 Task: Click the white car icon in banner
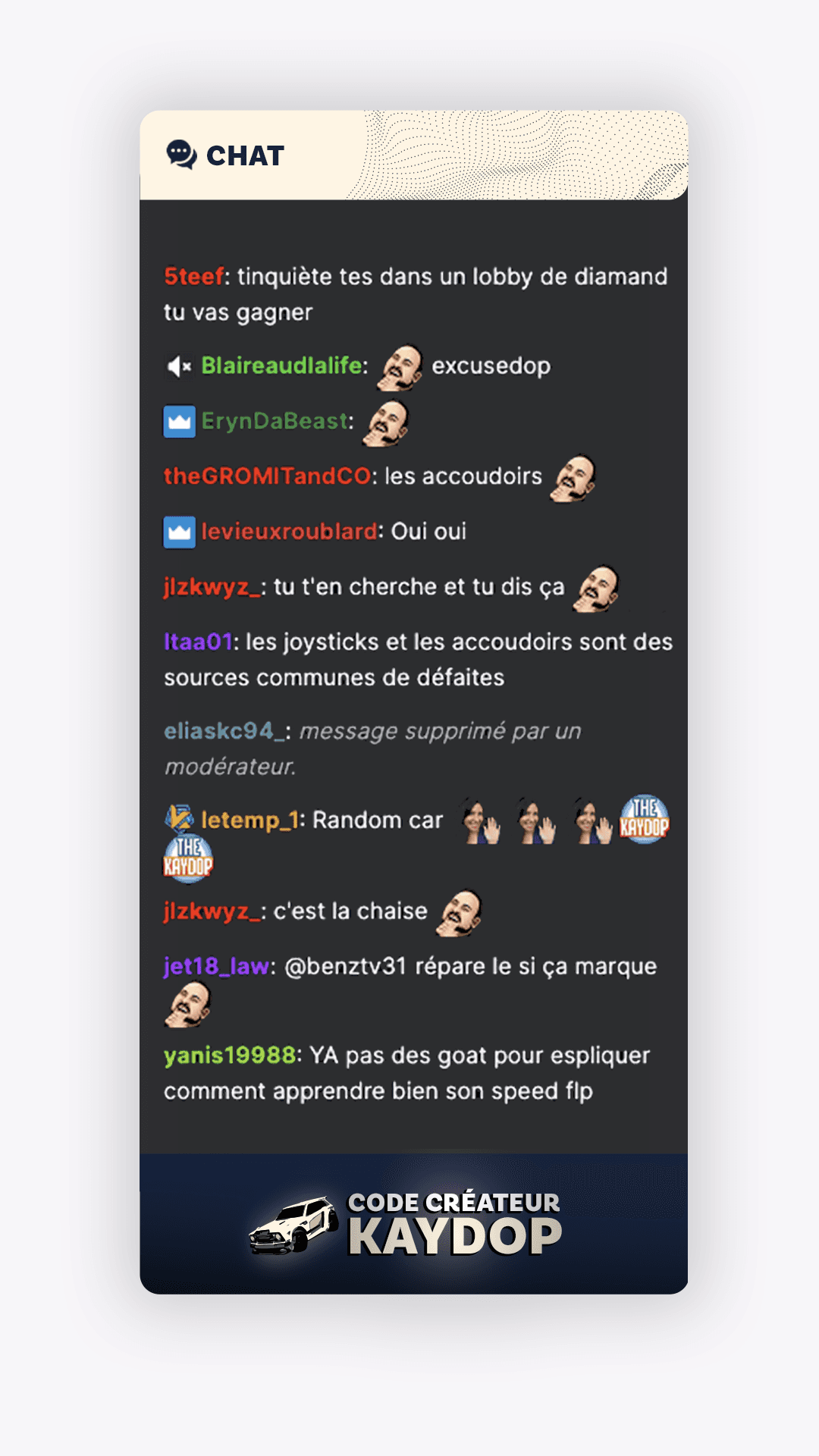[x=294, y=1225]
